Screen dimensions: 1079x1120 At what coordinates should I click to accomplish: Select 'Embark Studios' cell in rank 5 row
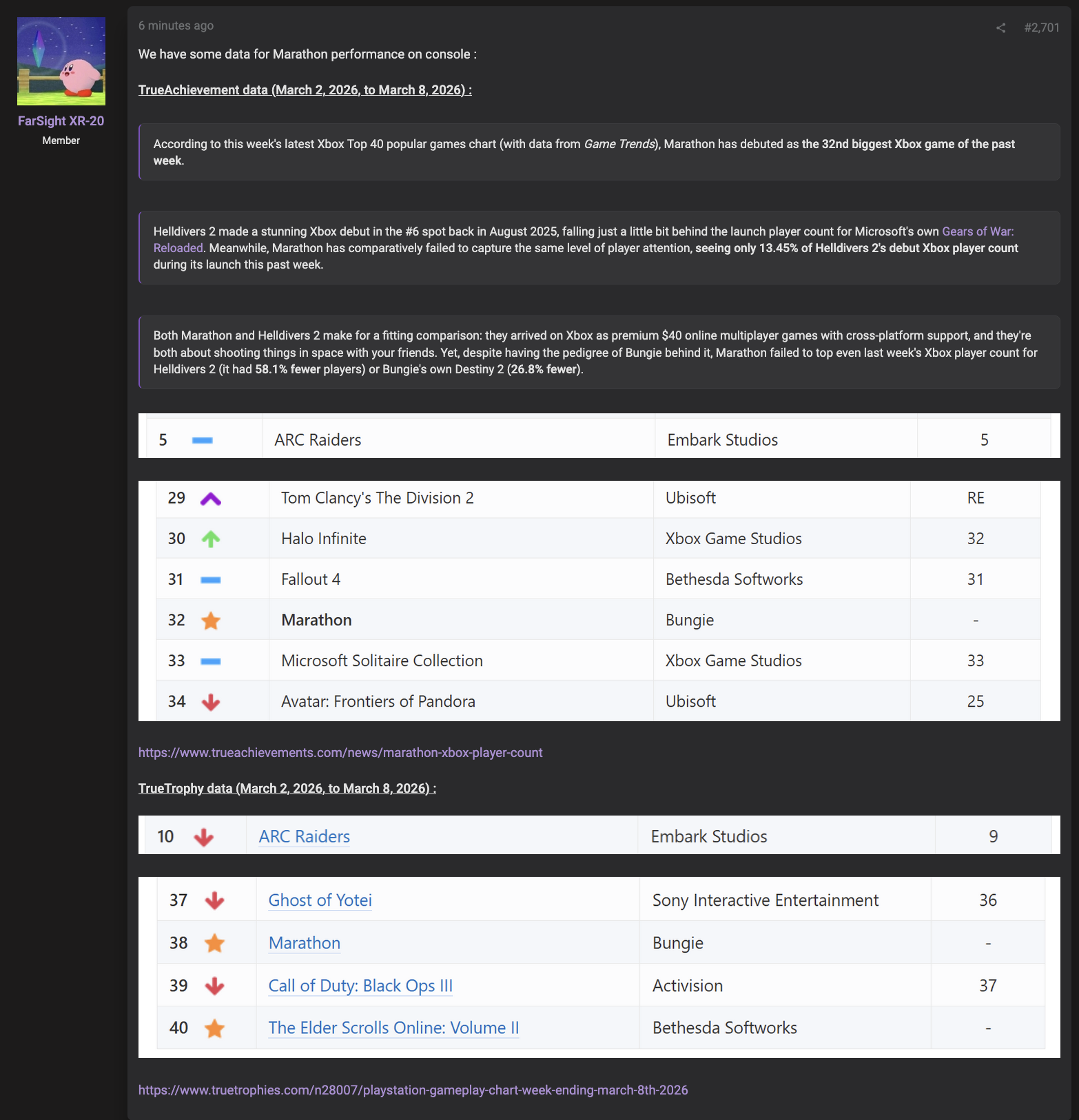click(786, 439)
